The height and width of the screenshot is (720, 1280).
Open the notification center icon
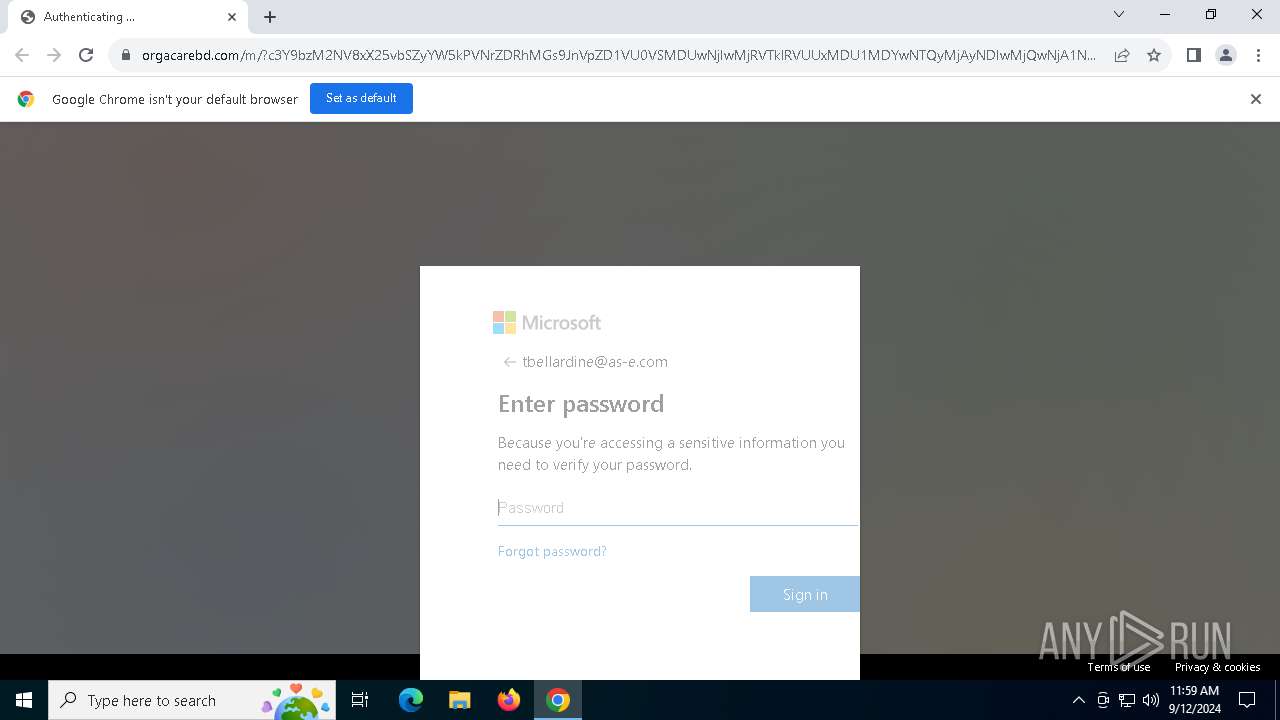pos(1247,700)
